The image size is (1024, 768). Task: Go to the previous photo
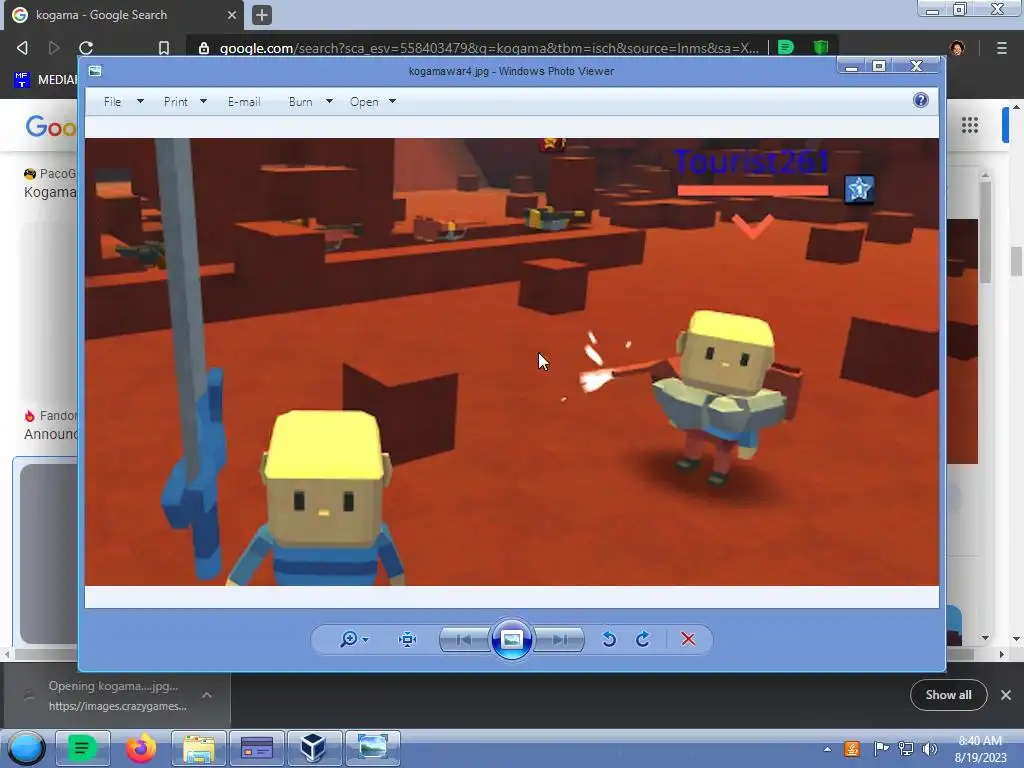click(x=464, y=639)
